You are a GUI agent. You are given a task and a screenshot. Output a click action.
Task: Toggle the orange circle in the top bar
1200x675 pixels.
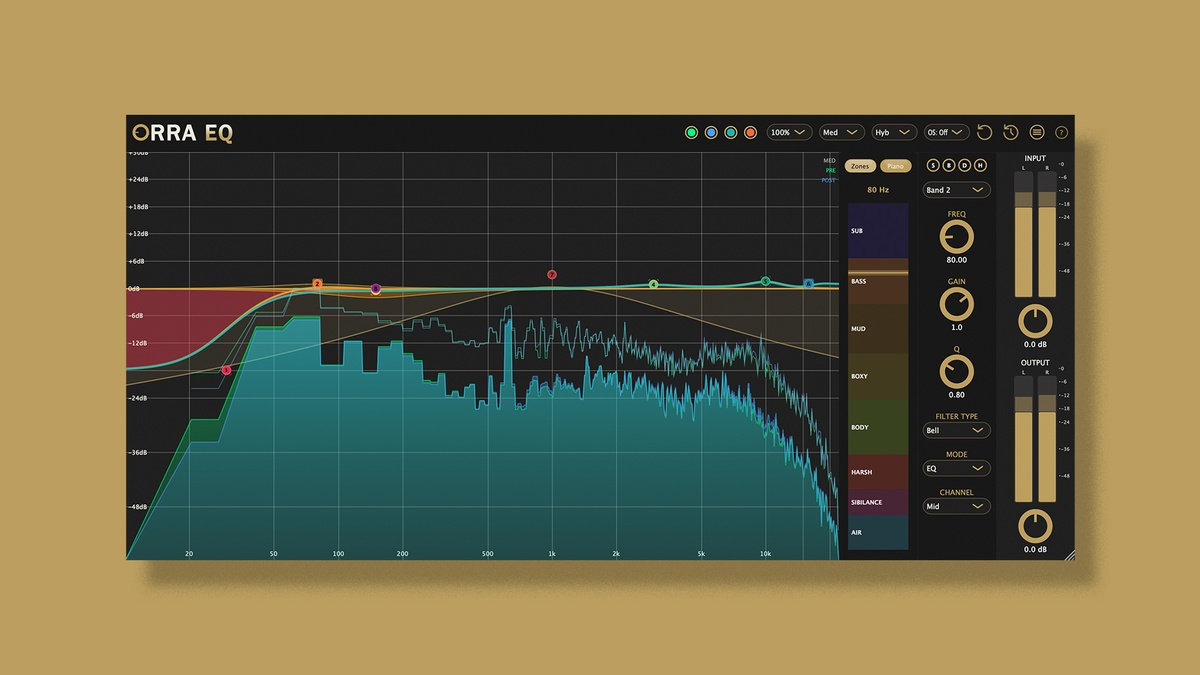[751, 132]
